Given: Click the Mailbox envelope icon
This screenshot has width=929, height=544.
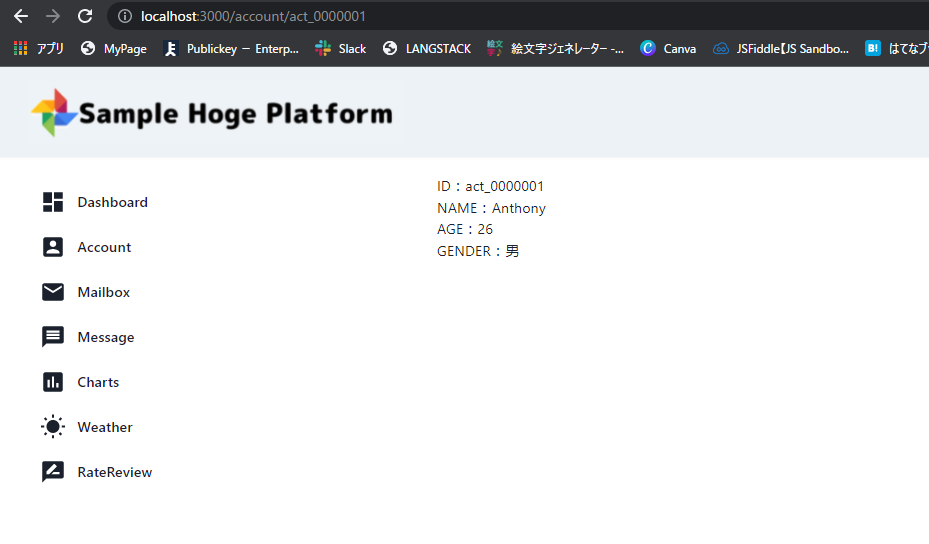Looking at the screenshot, I should [53, 292].
